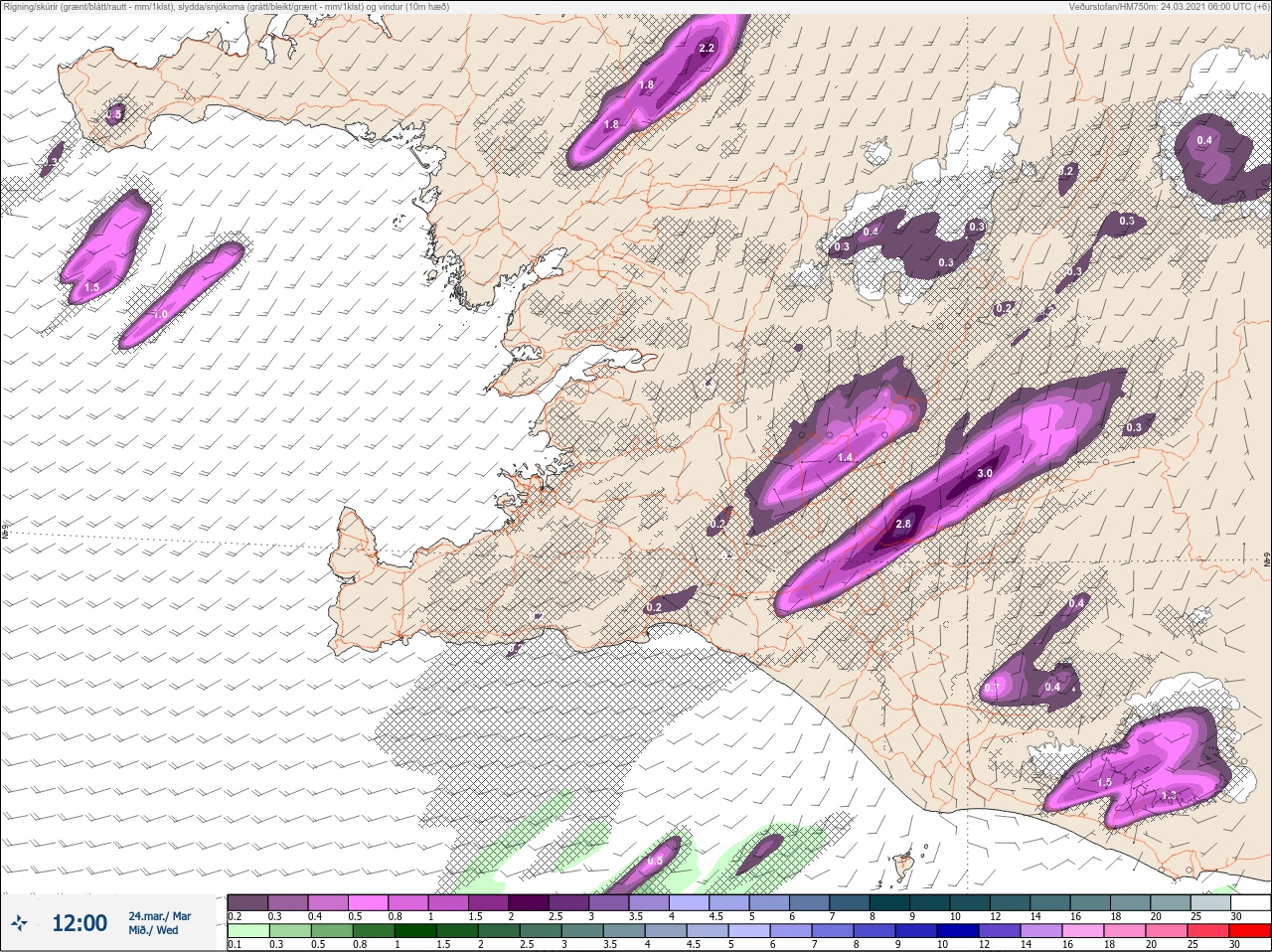
Task: Click the darkest purple snow legend swatch
Action: click(x=529, y=902)
